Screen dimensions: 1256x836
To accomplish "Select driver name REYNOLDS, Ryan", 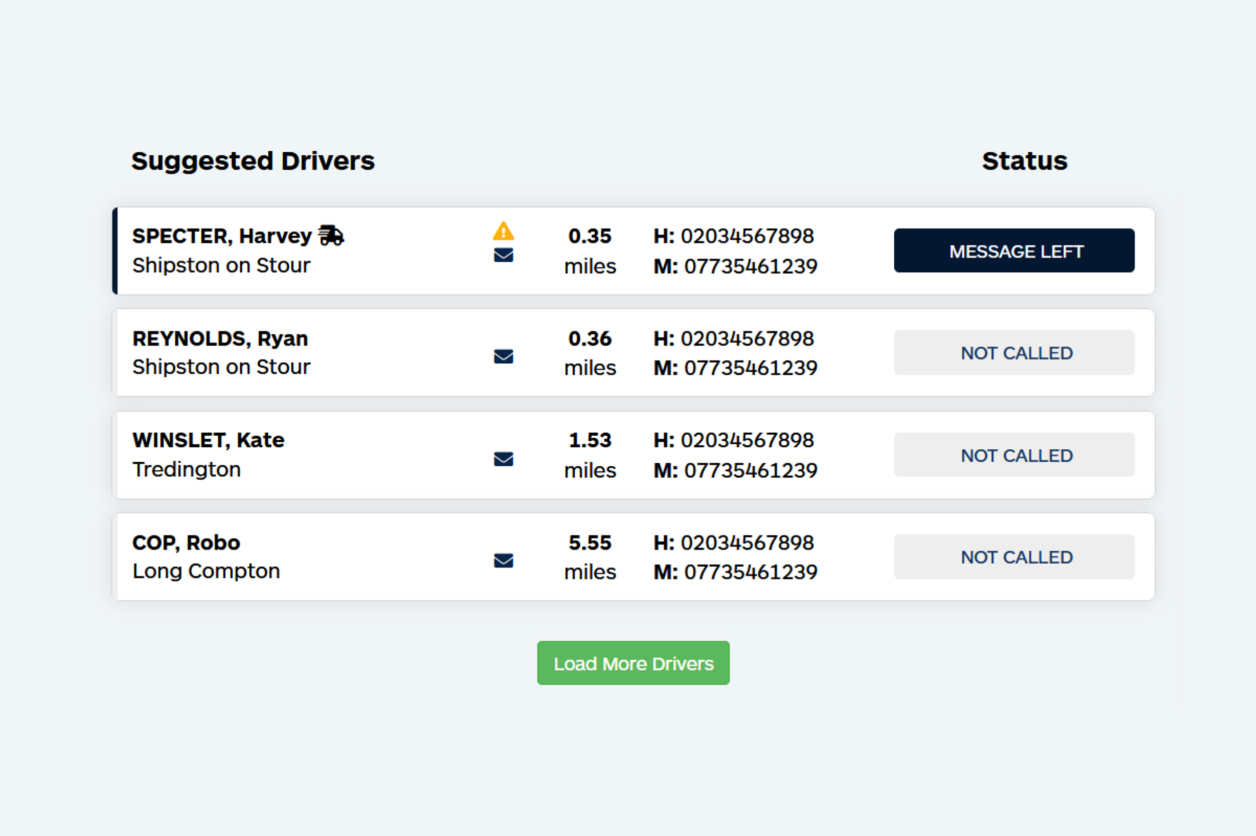I will 220,338.
